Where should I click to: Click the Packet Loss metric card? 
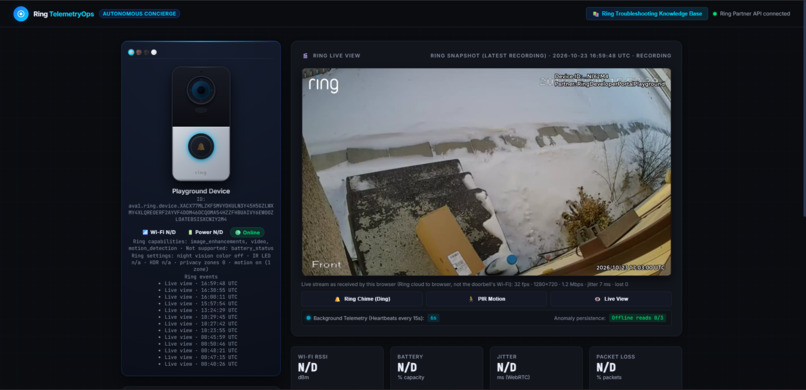click(x=635, y=368)
